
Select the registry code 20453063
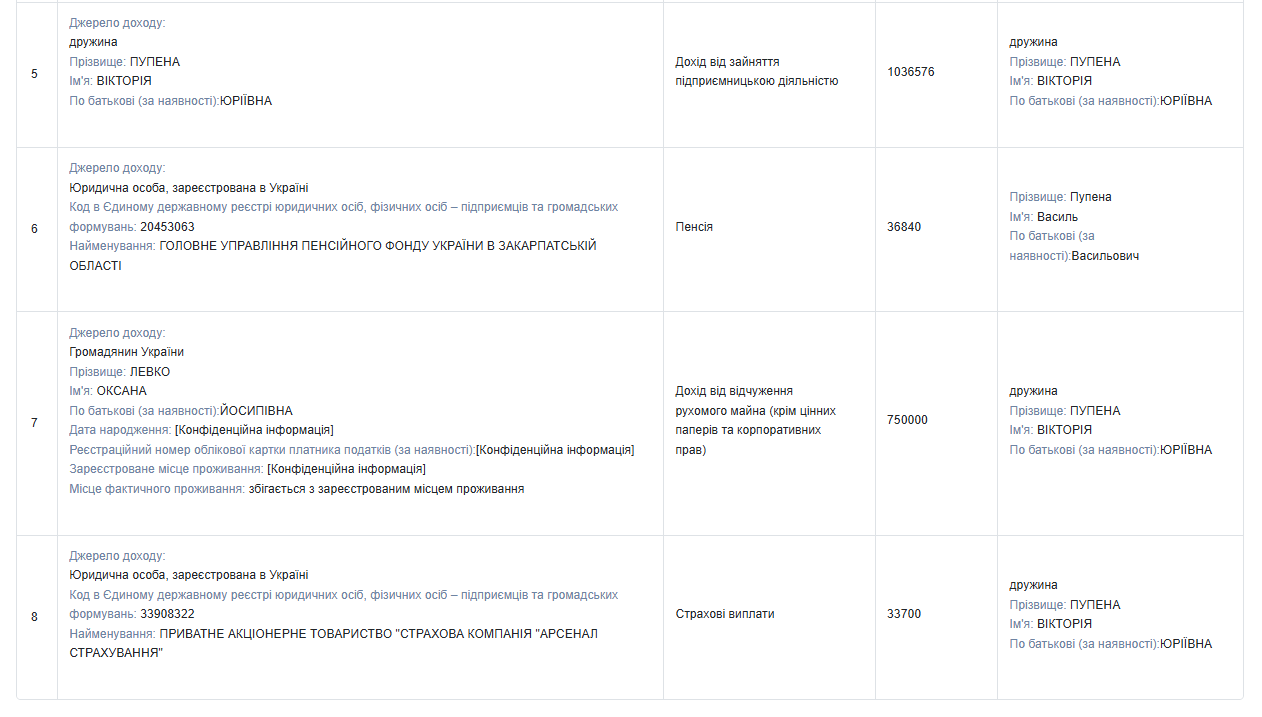(x=167, y=227)
